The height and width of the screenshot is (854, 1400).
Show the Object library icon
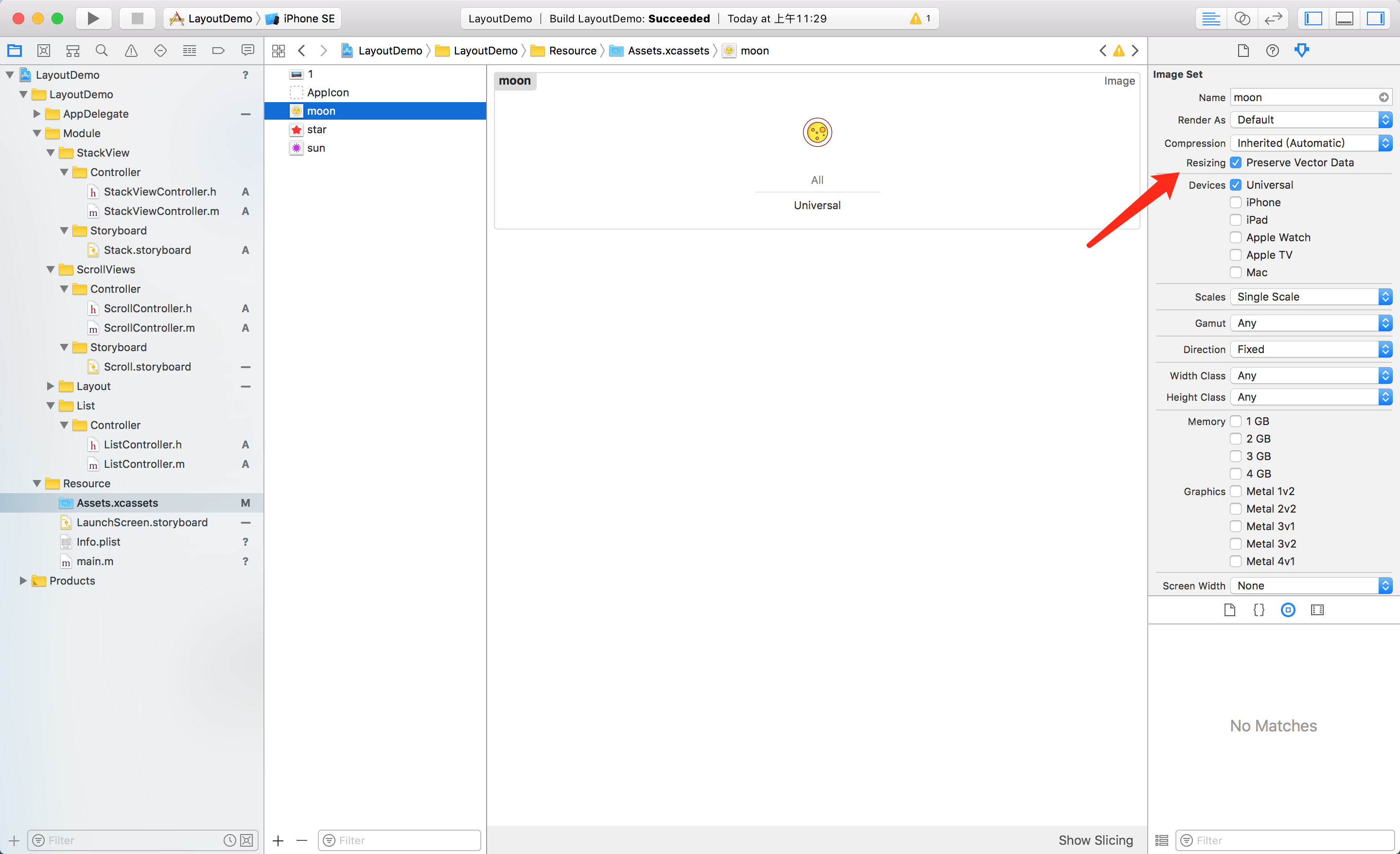[1288, 610]
